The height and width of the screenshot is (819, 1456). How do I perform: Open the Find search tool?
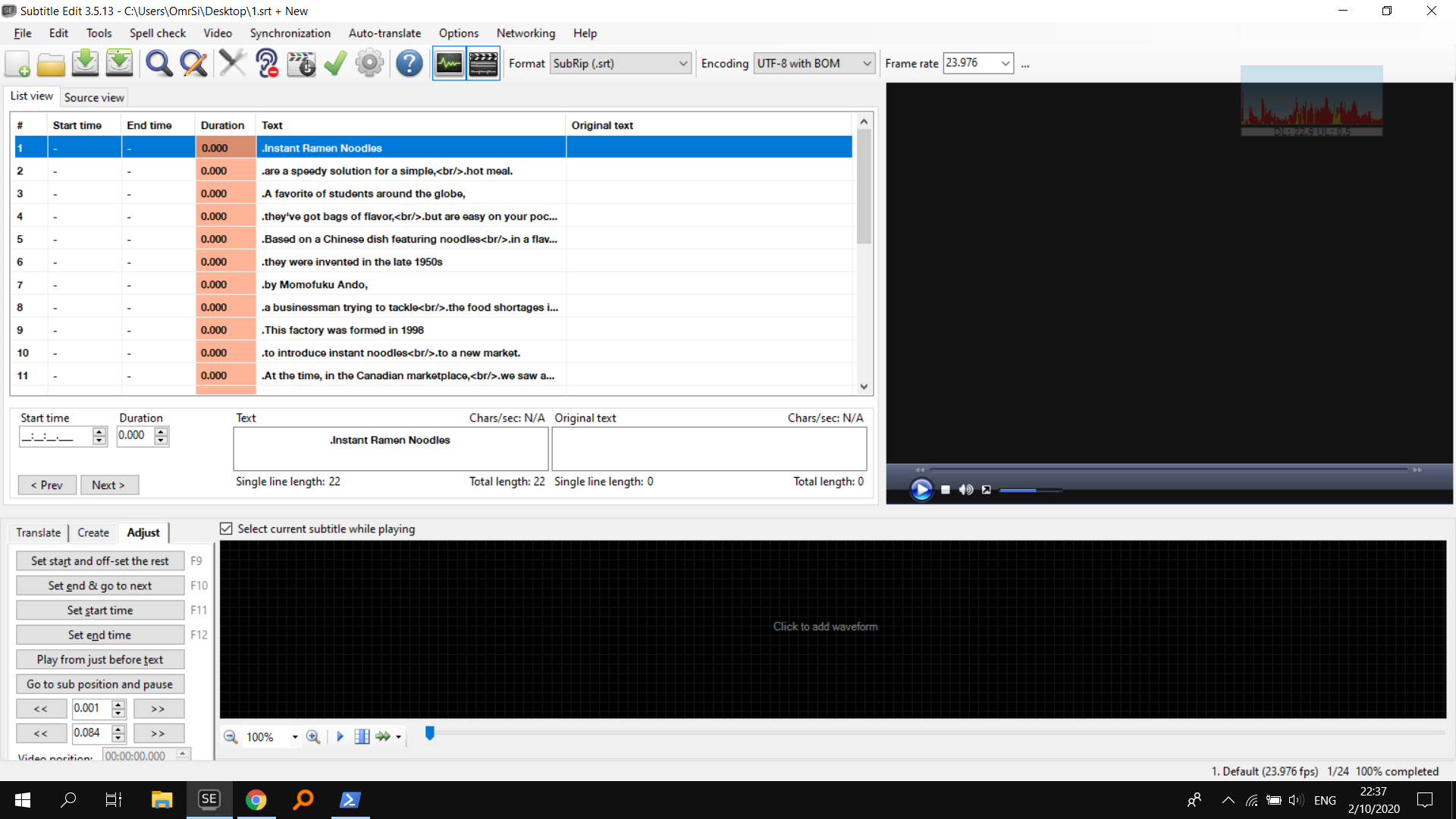(x=158, y=63)
